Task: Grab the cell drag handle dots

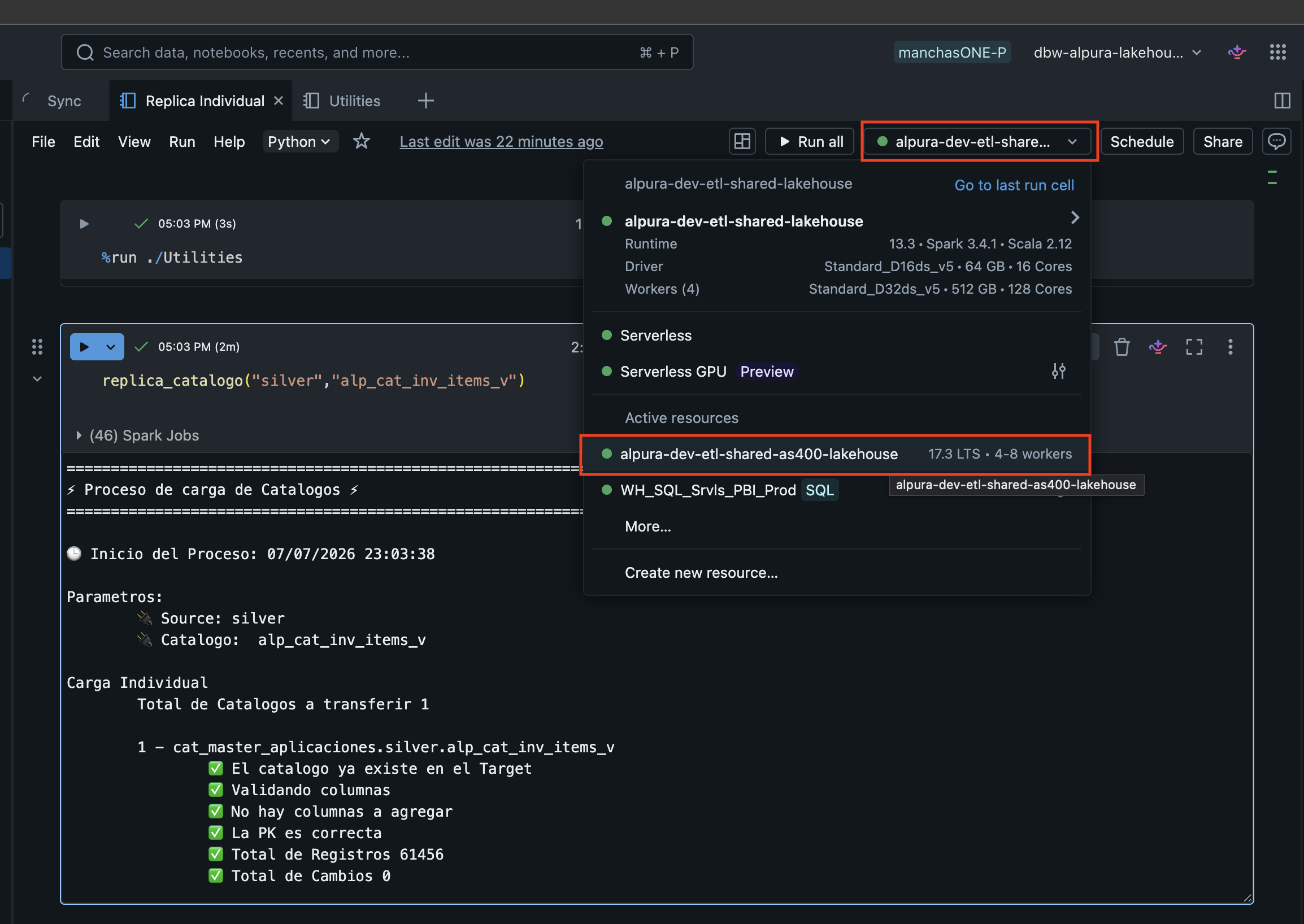Action: click(x=37, y=347)
